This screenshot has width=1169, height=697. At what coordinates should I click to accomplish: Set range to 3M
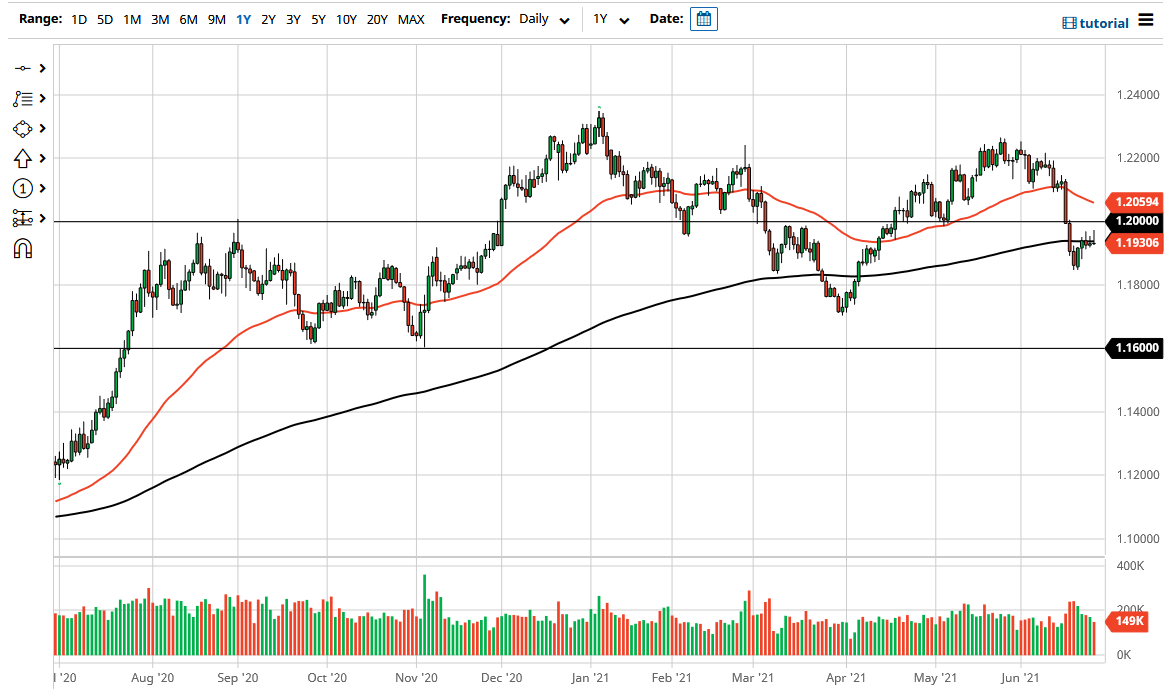click(x=160, y=19)
